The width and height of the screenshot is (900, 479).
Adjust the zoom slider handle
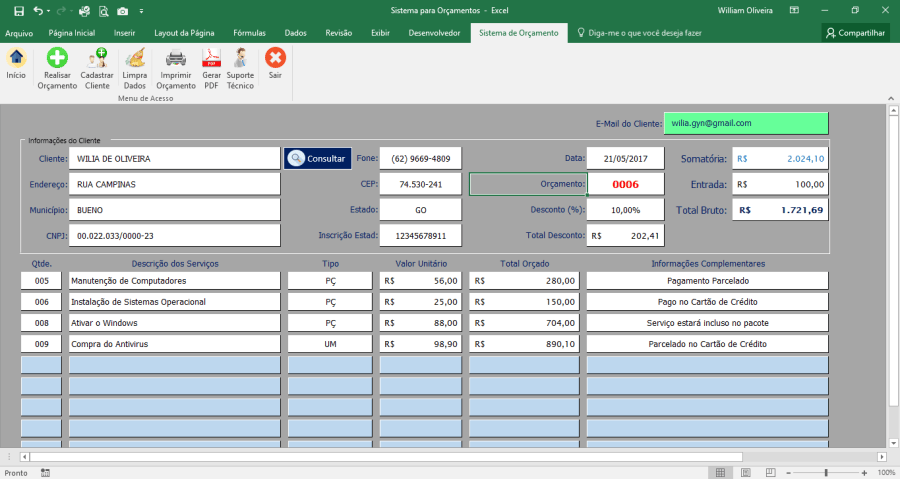point(827,473)
